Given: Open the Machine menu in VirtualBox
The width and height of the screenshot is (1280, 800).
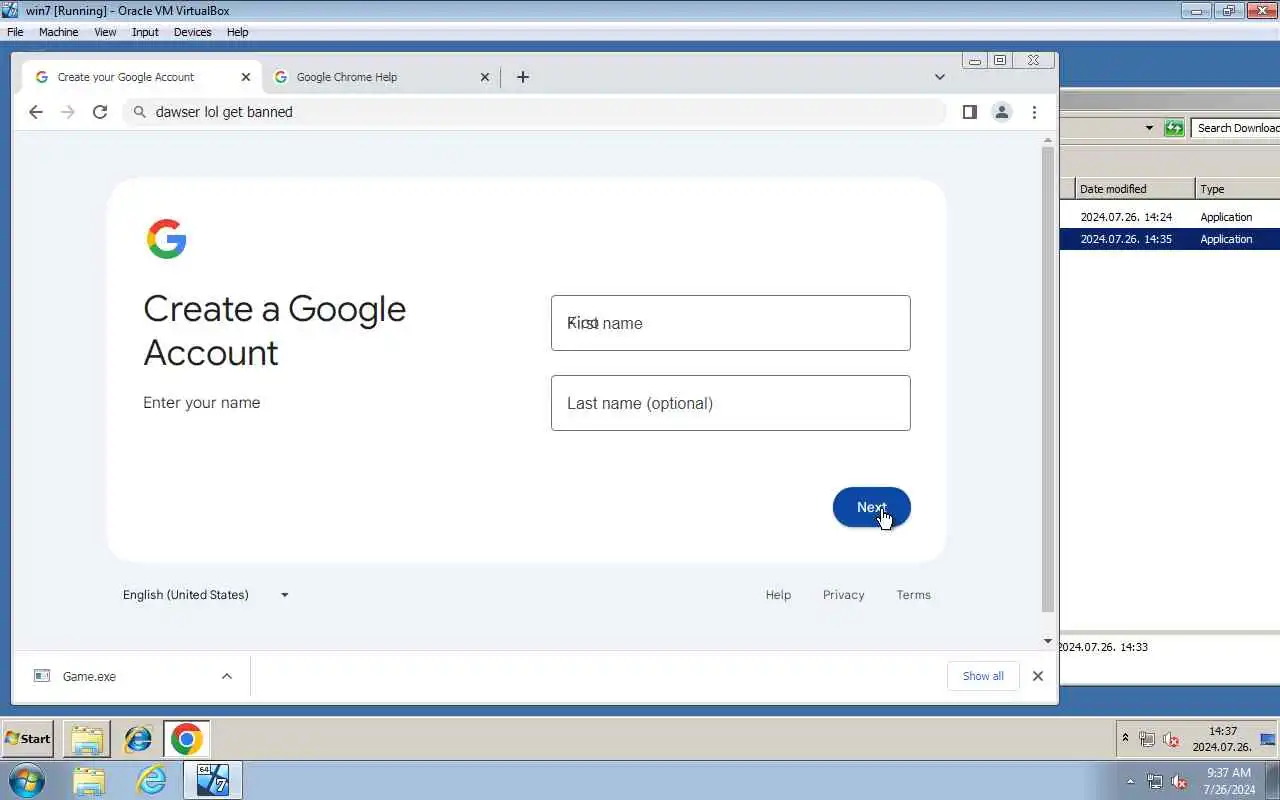Looking at the screenshot, I should 58,32.
